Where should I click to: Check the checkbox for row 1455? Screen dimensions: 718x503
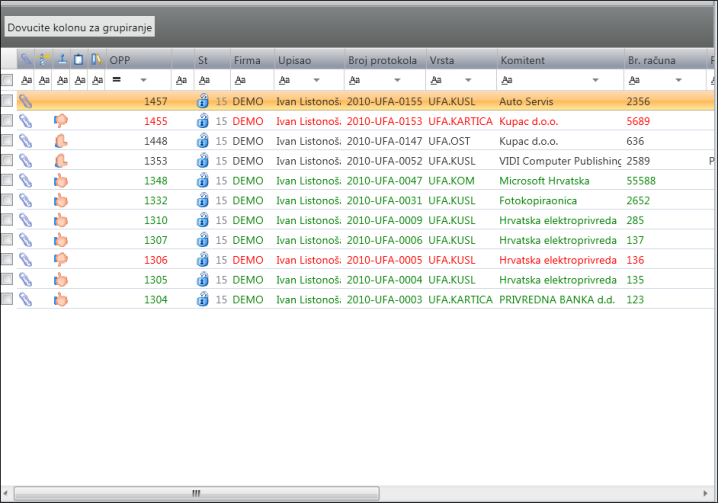point(7,120)
